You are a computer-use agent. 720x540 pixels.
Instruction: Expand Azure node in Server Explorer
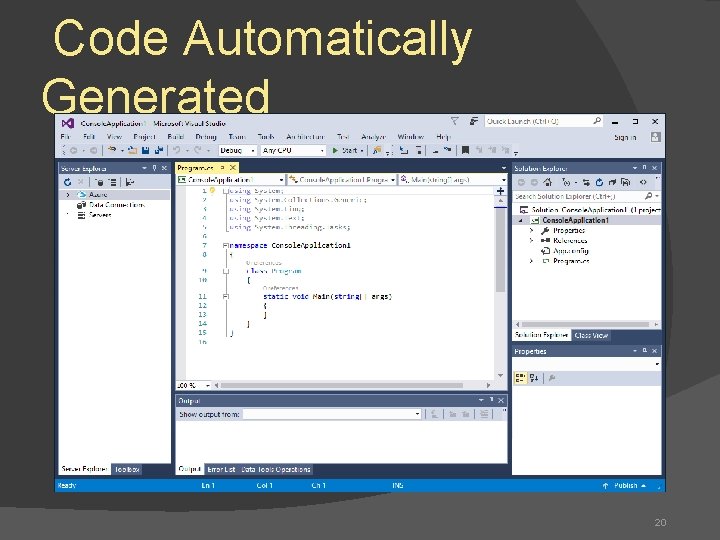coord(68,195)
